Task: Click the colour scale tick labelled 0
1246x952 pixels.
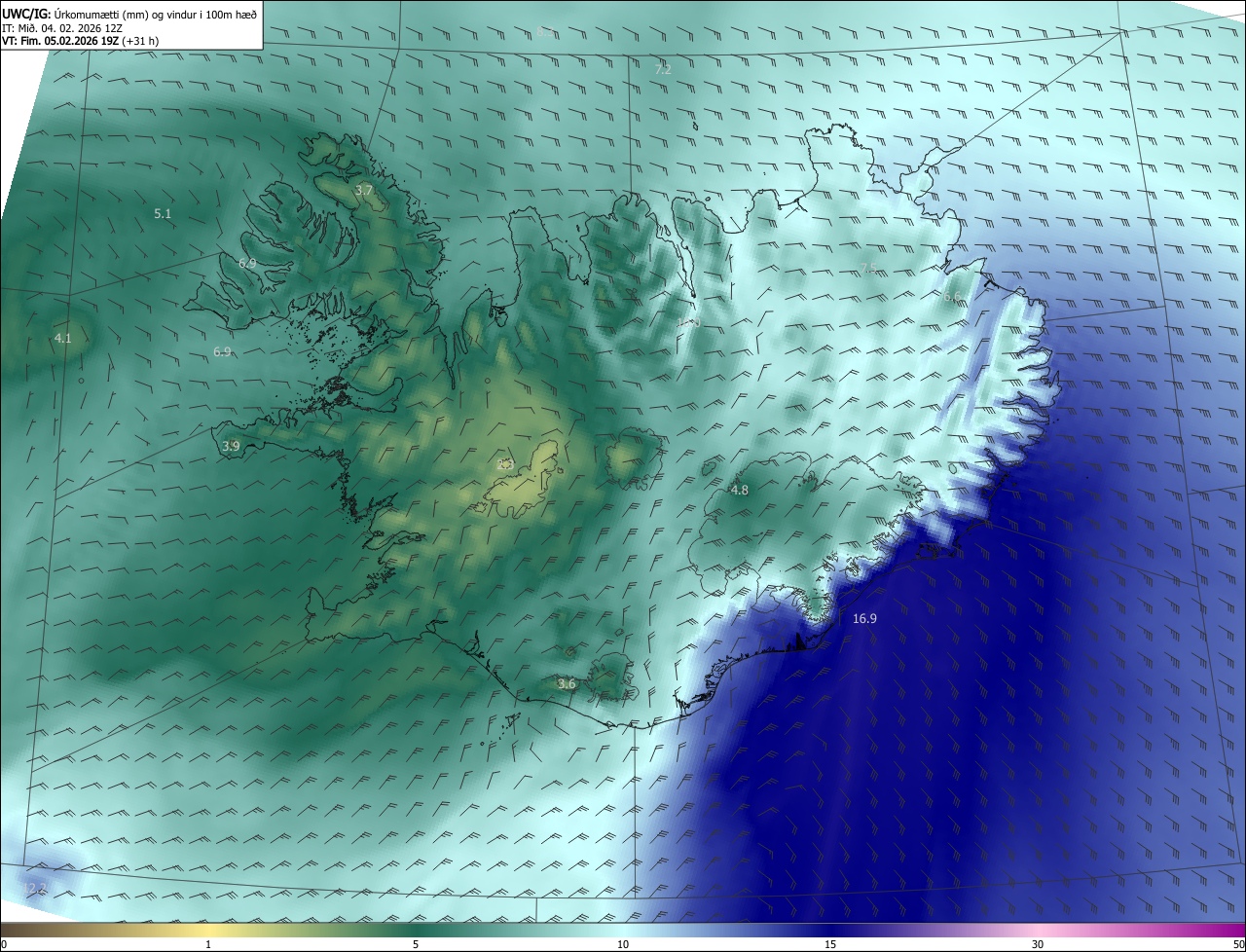Action: tap(4, 944)
